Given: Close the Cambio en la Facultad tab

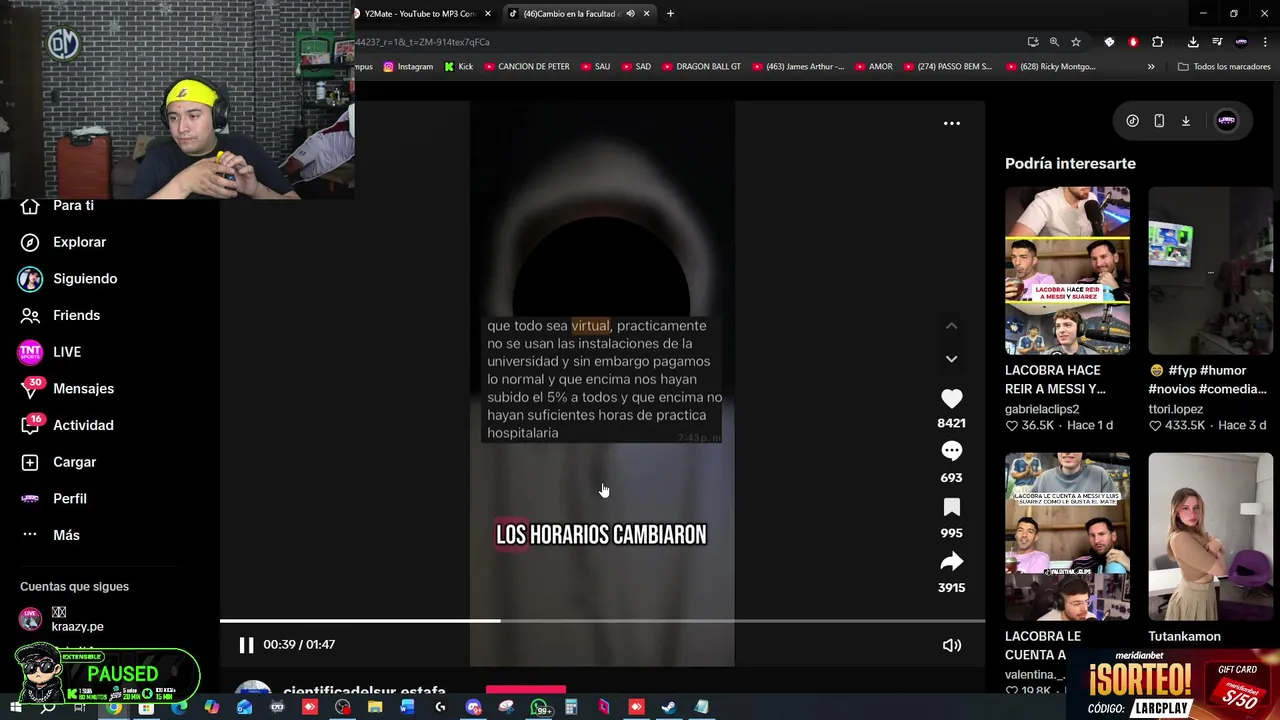Looking at the screenshot, I should (x=647, y=14).
